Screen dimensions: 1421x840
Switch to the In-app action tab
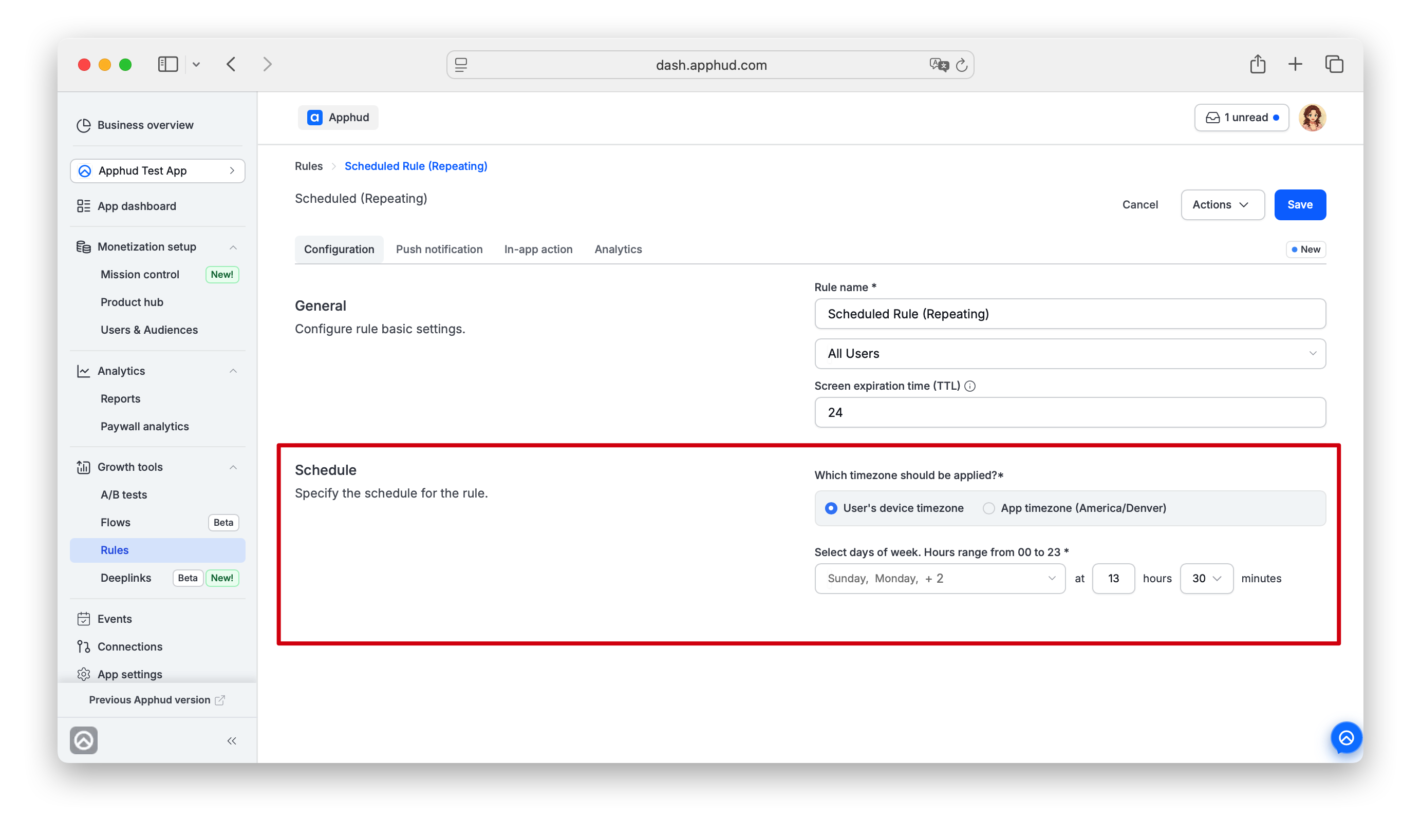(538, 249)
